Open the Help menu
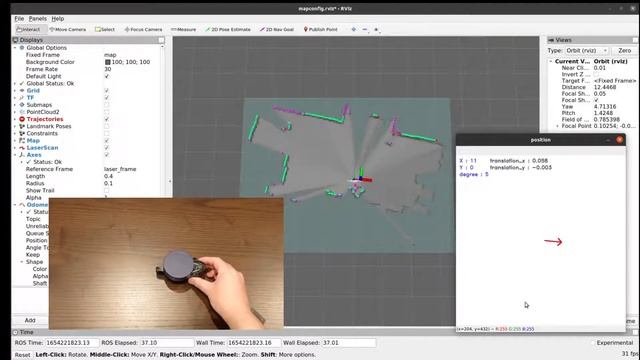 coord(58,19)
